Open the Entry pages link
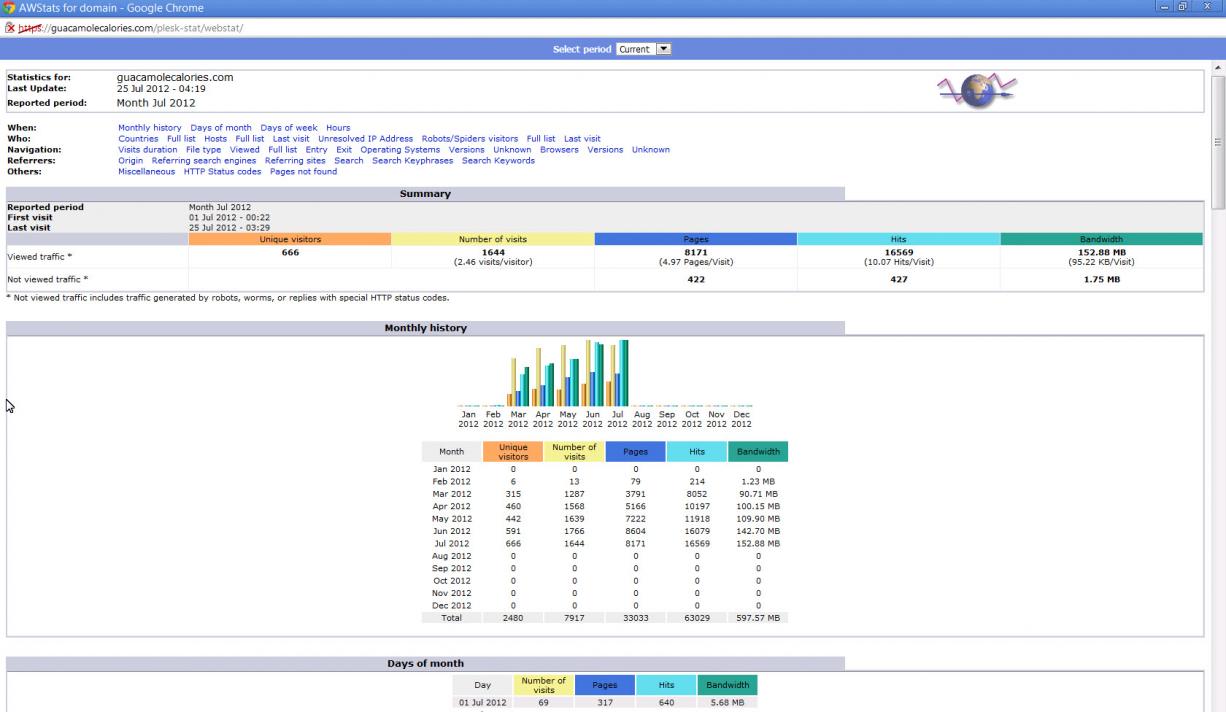This screenshot has height=712, width=1226. (x=317, y=150)
